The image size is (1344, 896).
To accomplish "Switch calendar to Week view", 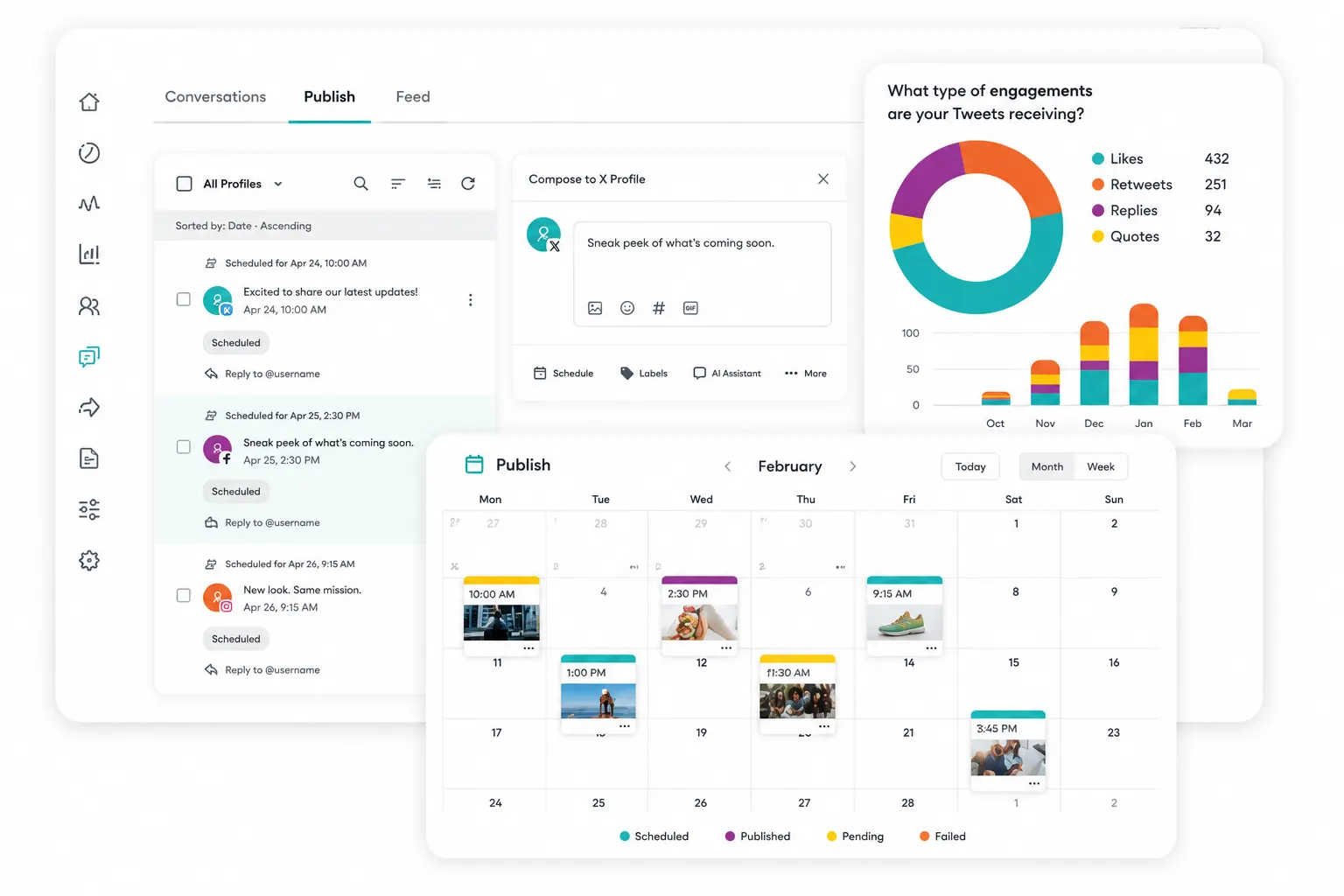I will (x=1101, y=466).
